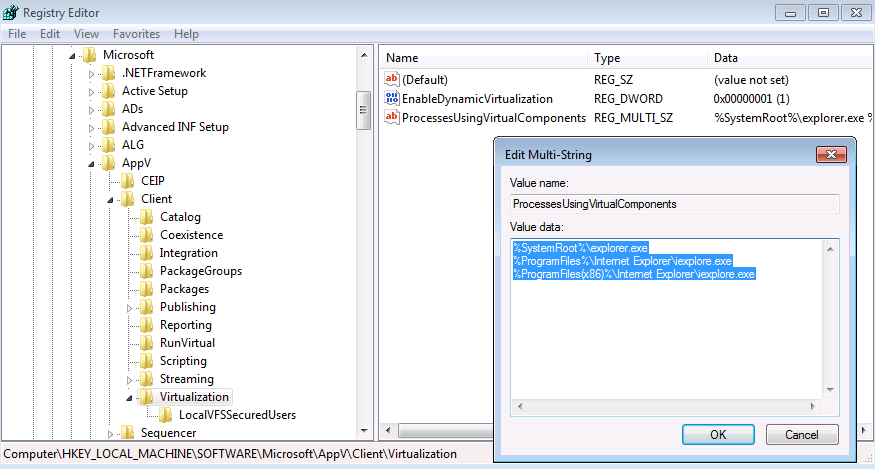Image resolution: width=875 pixels, height=469 pixels.
Task: Click the Microsoft folder icon
Action: coord(89,55)
